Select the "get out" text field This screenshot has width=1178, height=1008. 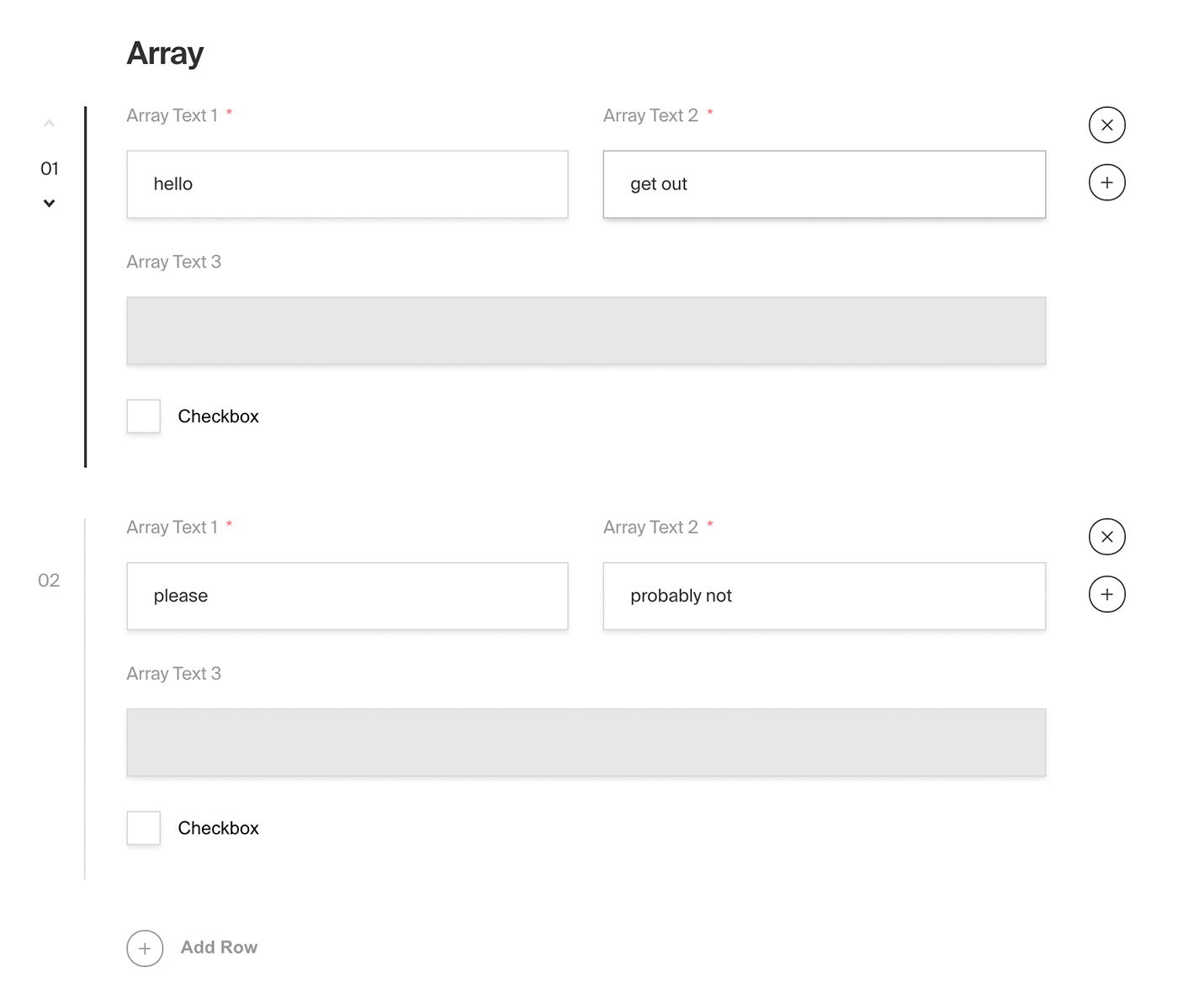pos(824,183)
